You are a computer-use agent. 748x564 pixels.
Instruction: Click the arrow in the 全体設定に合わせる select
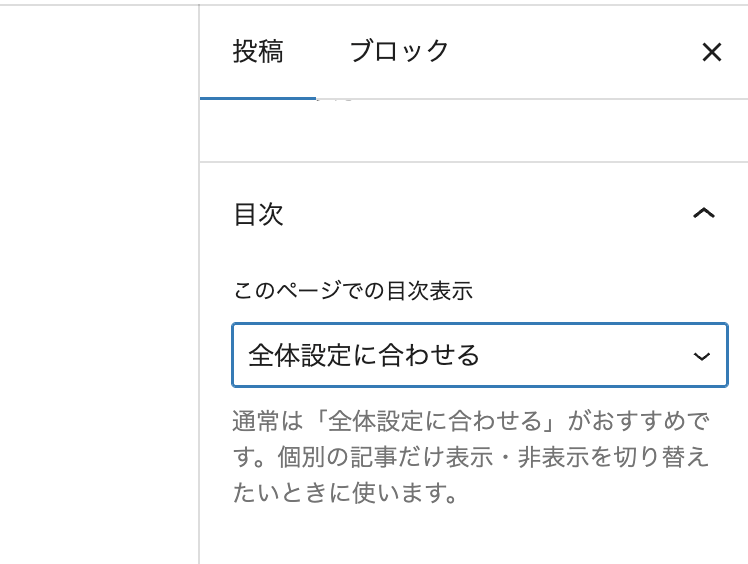point(702,356)
